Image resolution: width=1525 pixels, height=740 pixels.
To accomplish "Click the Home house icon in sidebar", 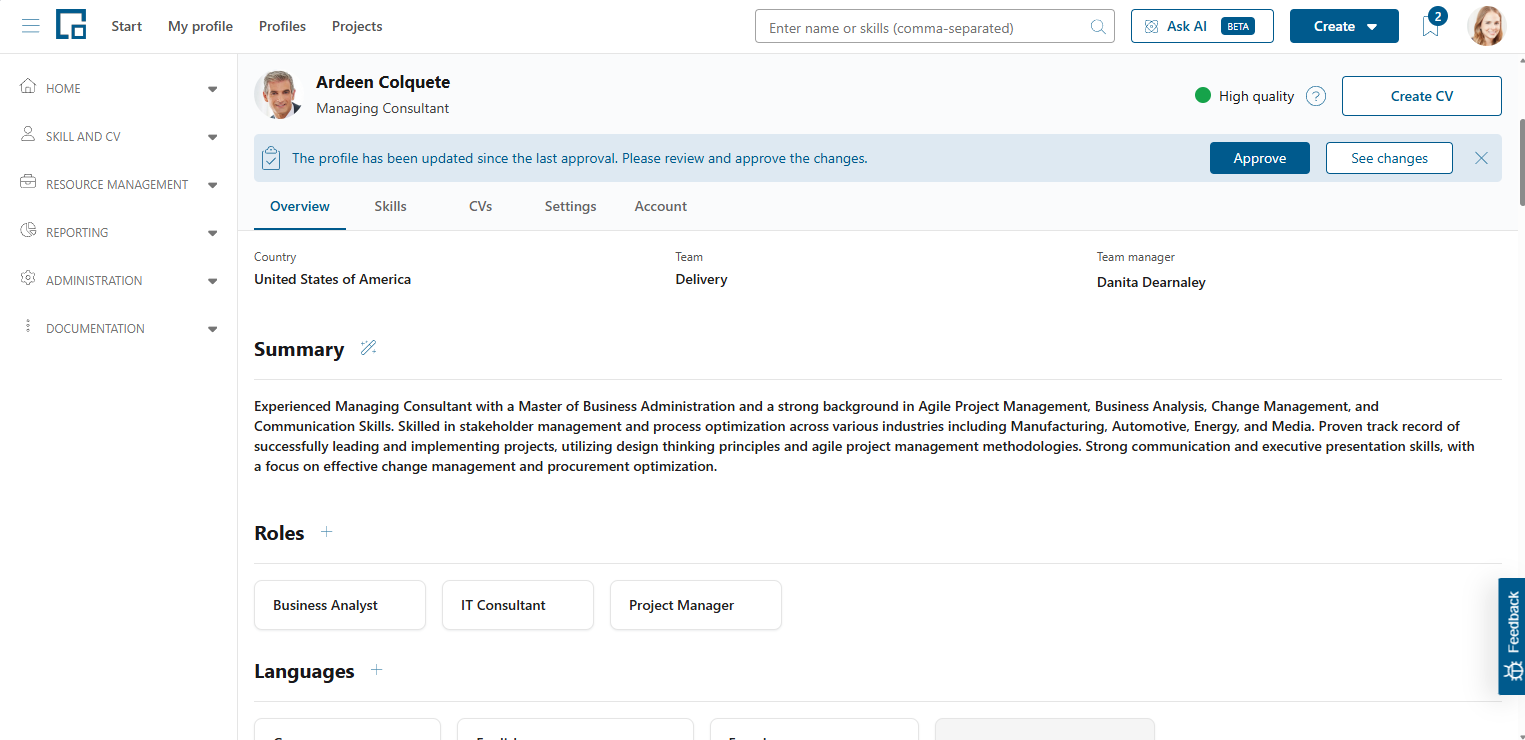I will pyautogui.click(x=28, y=86).
